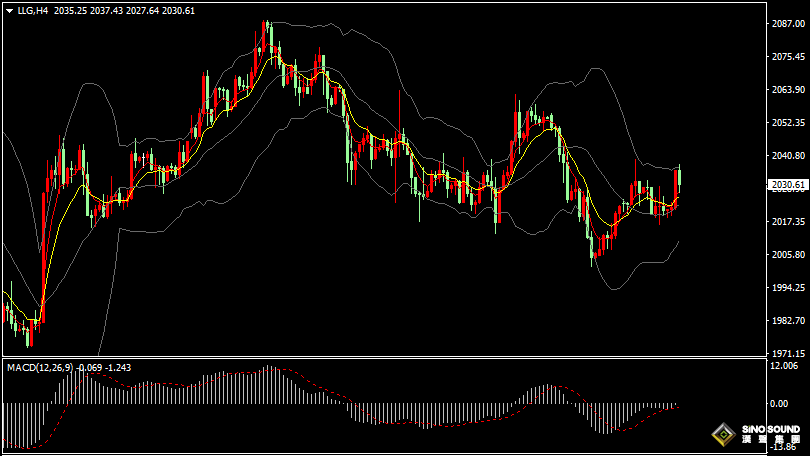Click the 2017.35 price axis label
This screenshot has height=456, width=810.
789,221
